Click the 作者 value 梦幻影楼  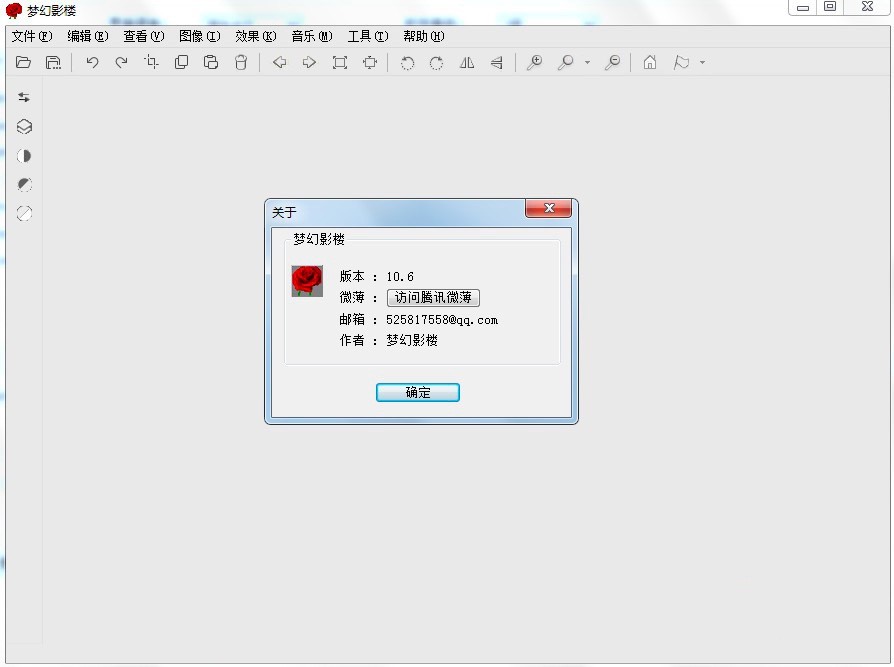point(412,340)
